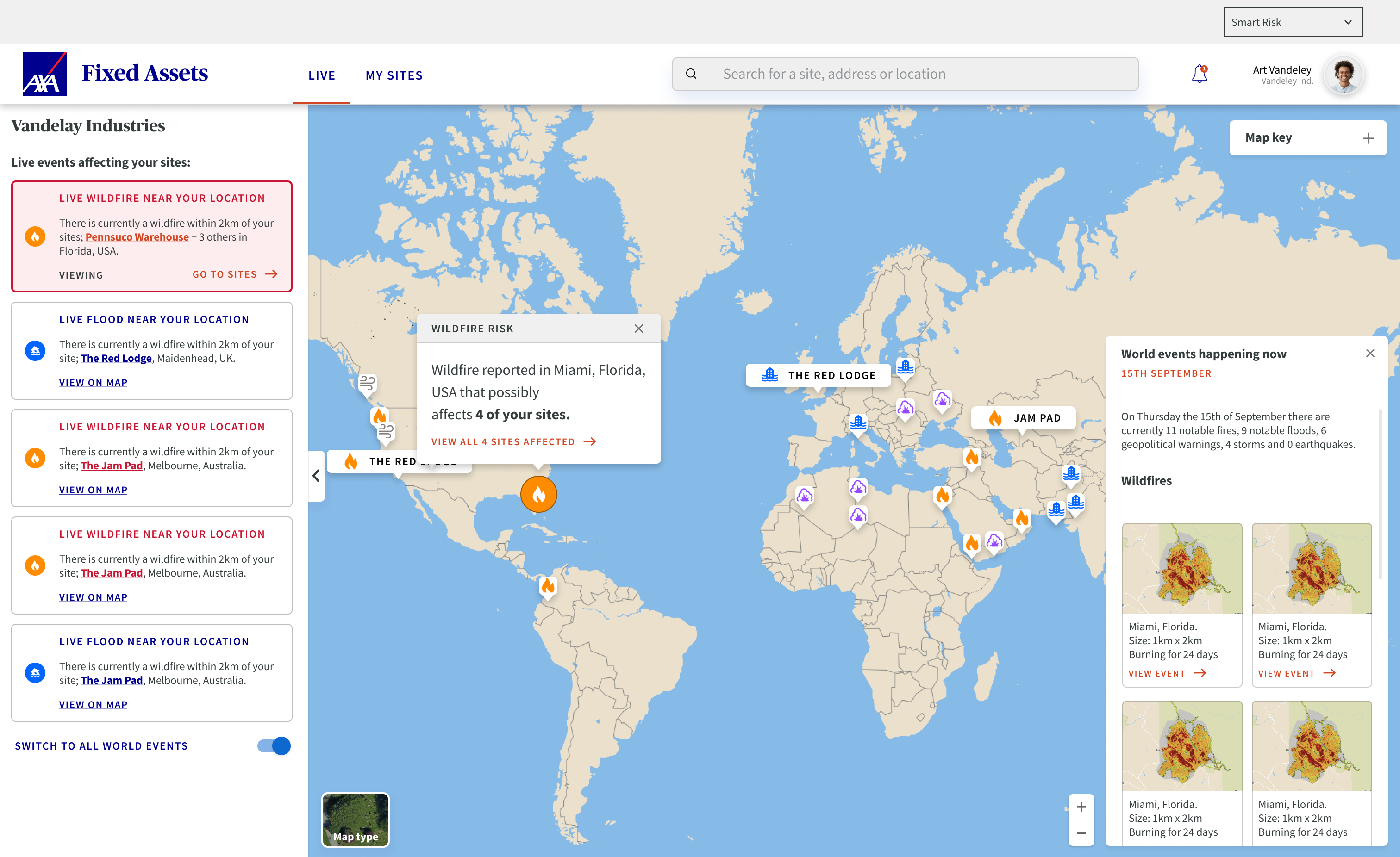Zoom out on the map

point(1081,833)
